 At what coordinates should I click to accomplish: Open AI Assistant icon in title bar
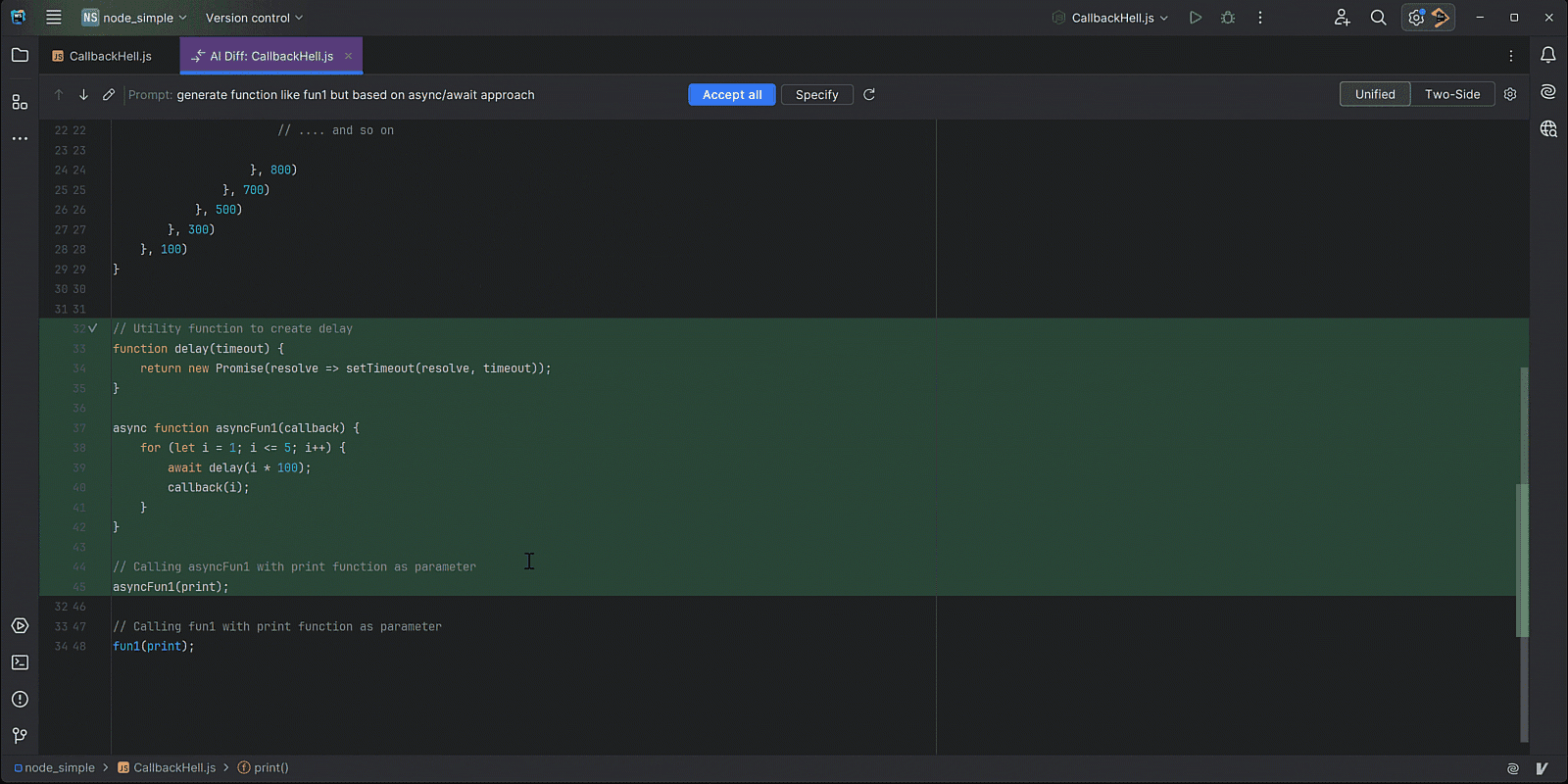pos(1441,18)
